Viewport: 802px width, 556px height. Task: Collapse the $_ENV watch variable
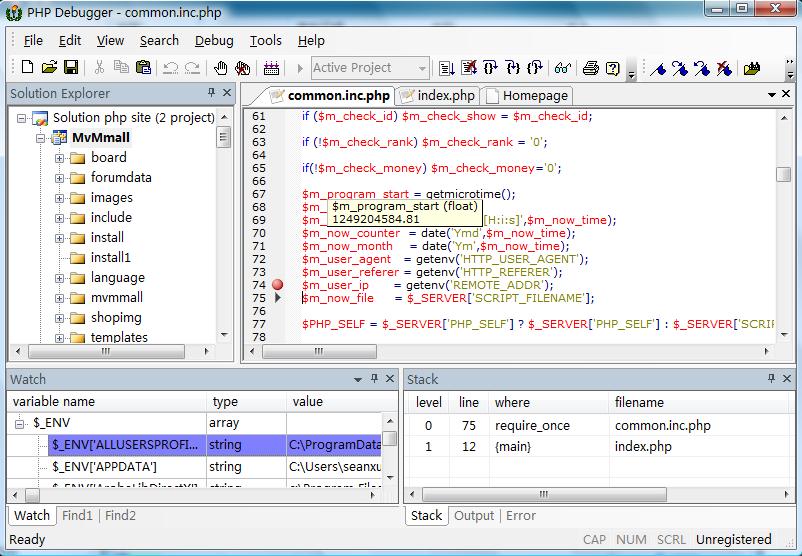(20, 424)
